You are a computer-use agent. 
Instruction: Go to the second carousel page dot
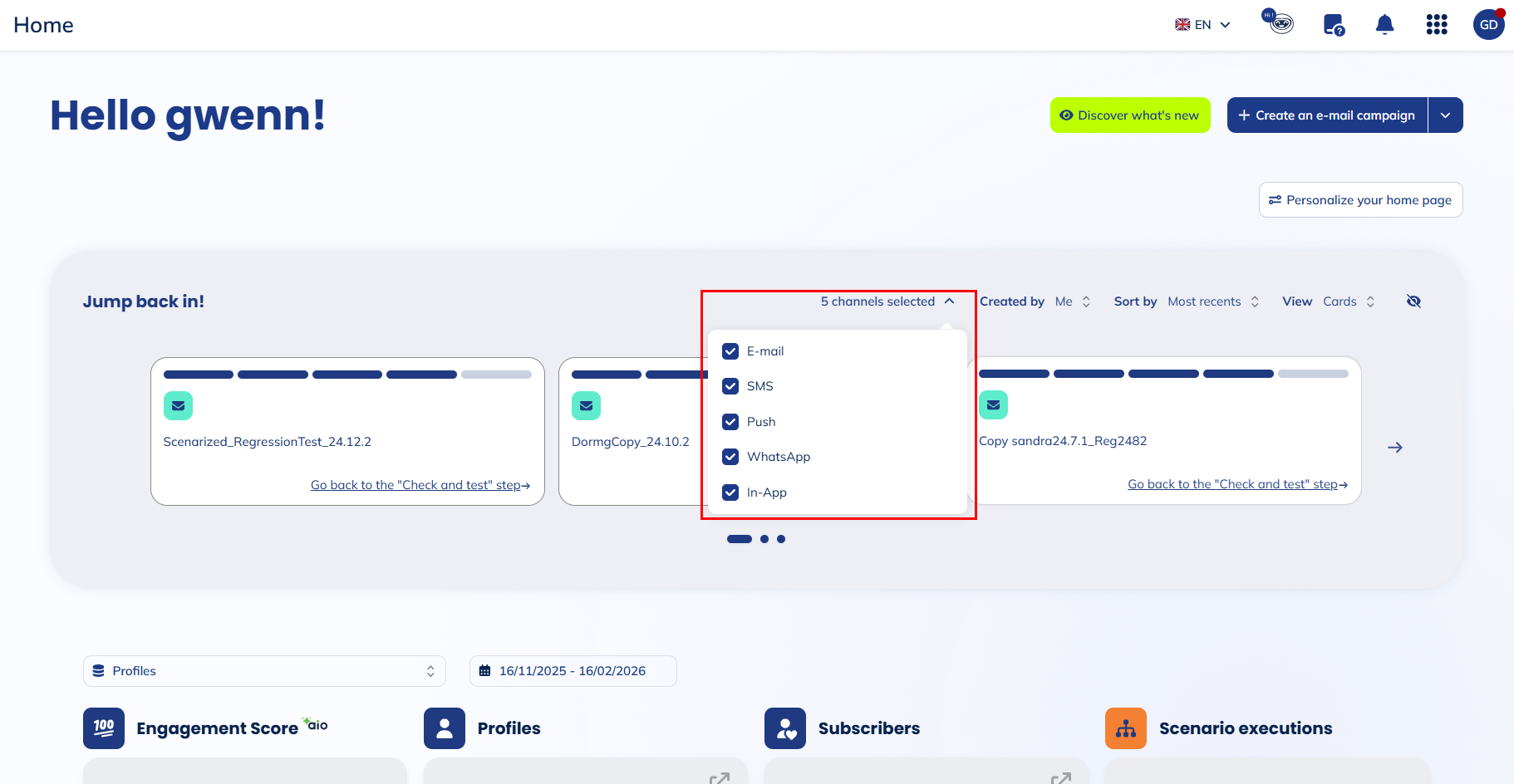[x=764, y=539]
